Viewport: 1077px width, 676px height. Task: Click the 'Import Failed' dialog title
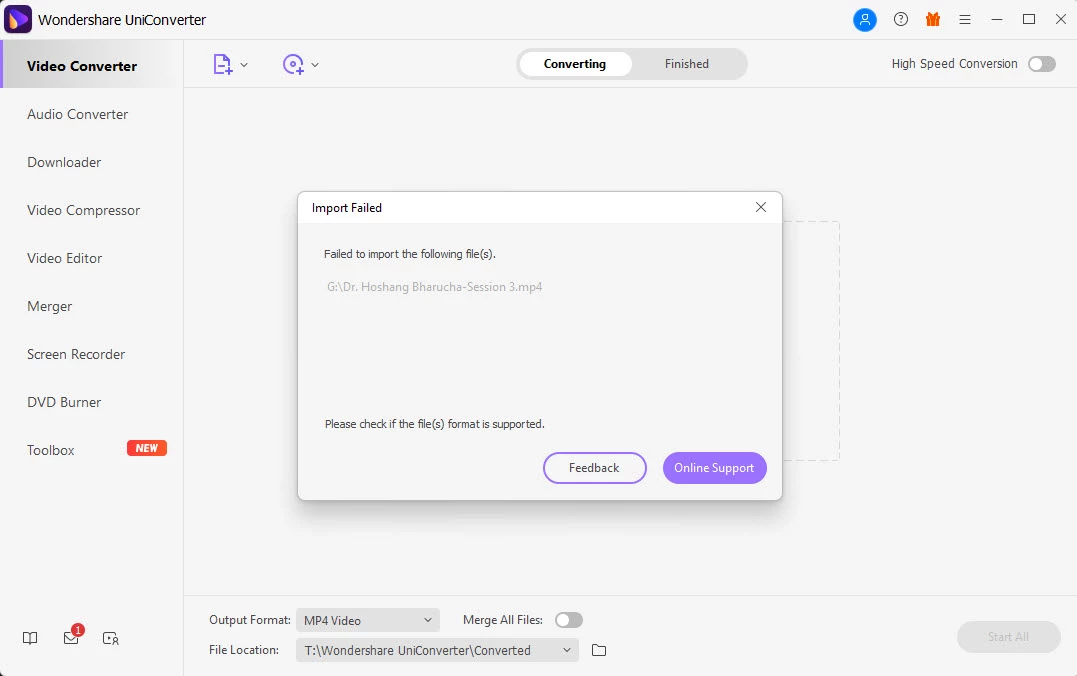347,207
